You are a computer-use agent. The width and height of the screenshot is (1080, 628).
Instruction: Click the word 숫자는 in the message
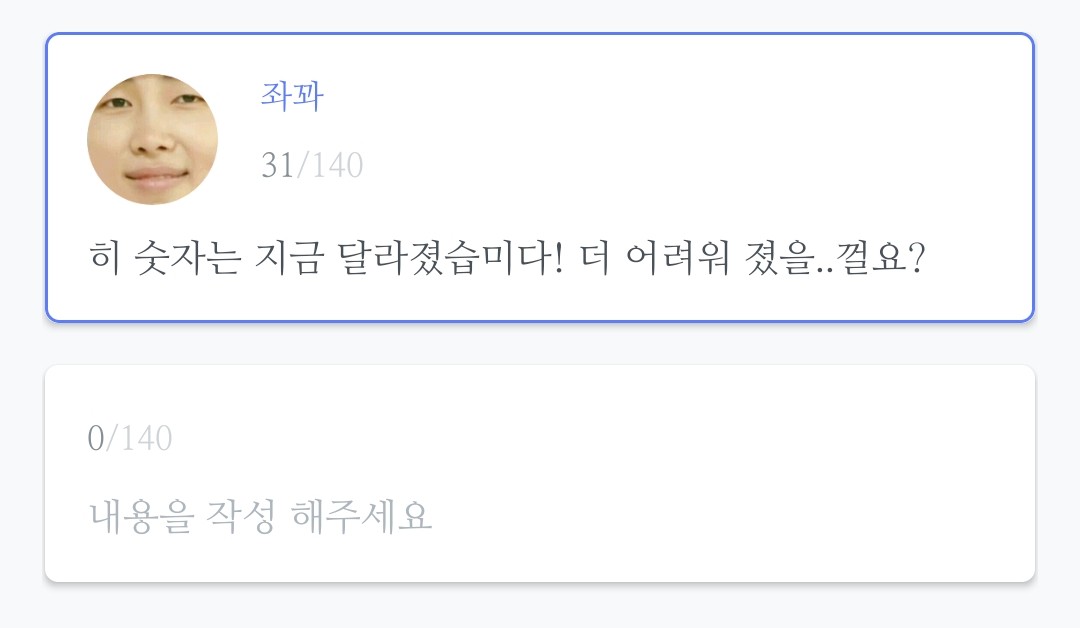tap(189, 261)
